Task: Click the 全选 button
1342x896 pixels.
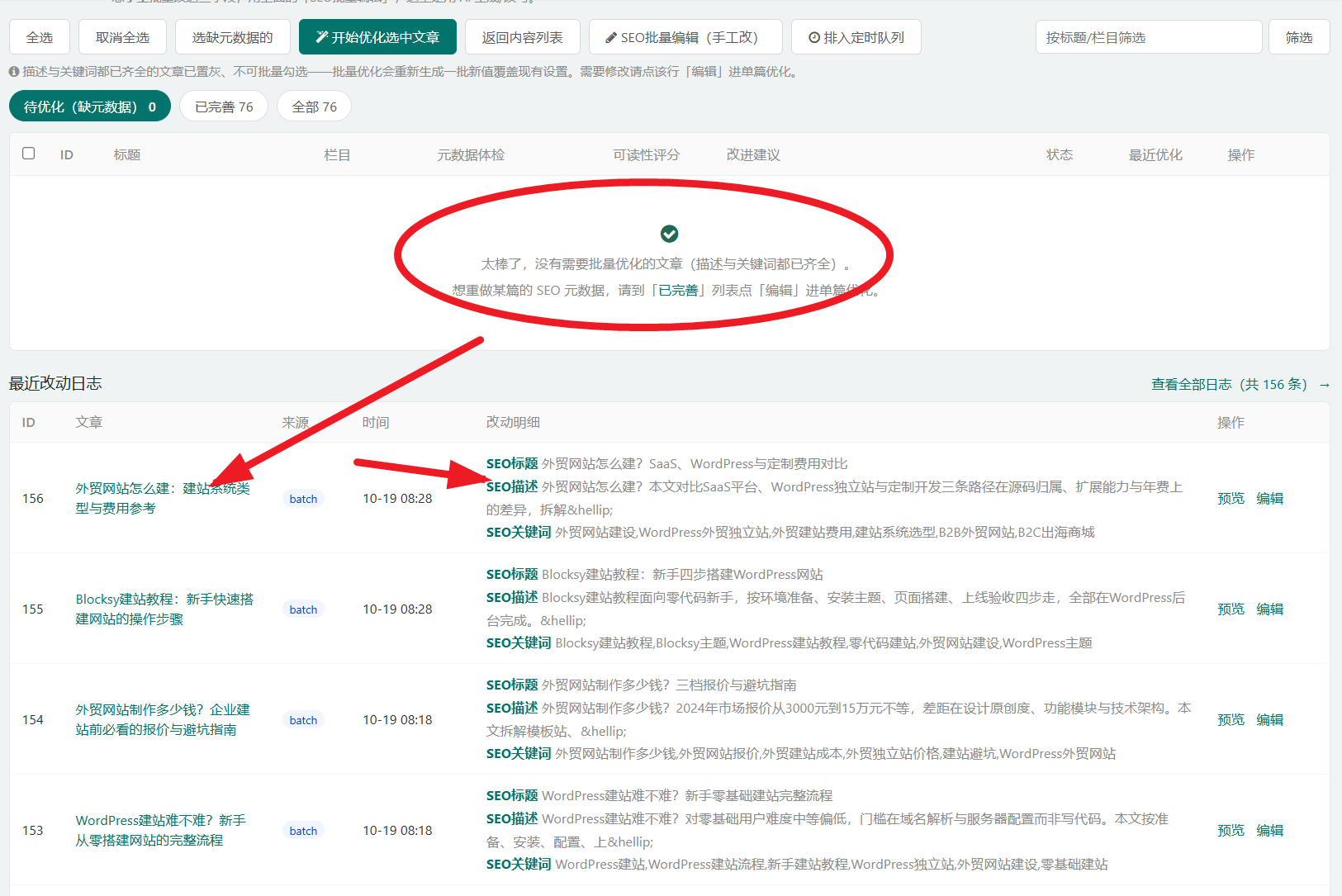Action: click(40, 37)
